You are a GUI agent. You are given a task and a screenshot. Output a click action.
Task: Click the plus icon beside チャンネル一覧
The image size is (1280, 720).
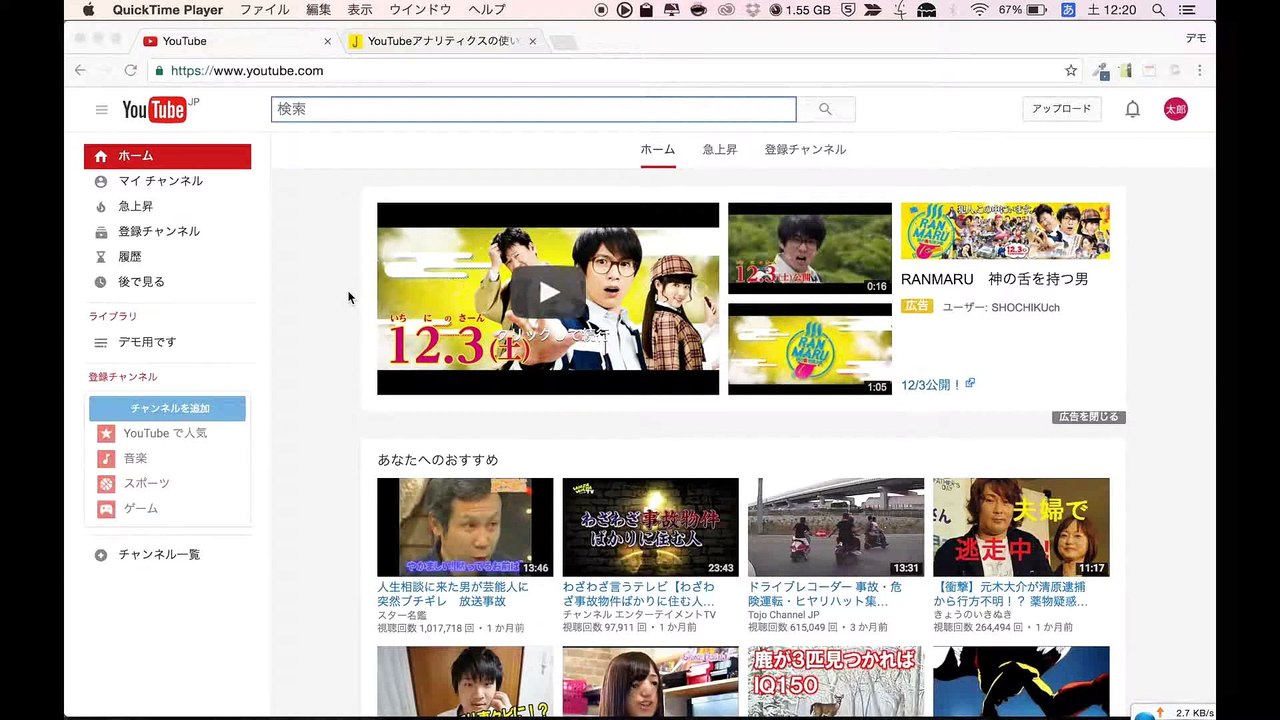[x=100, y=555]
